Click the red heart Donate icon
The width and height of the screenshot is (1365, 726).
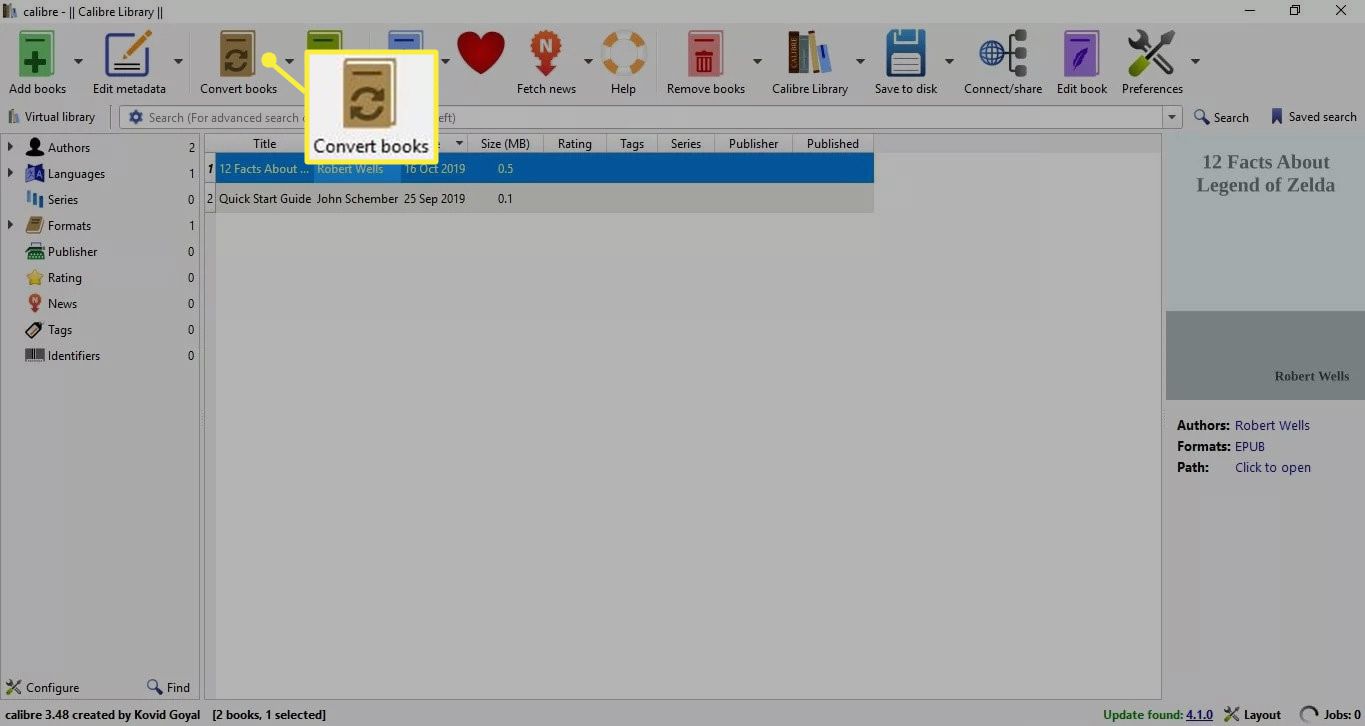tap(481, 53)
